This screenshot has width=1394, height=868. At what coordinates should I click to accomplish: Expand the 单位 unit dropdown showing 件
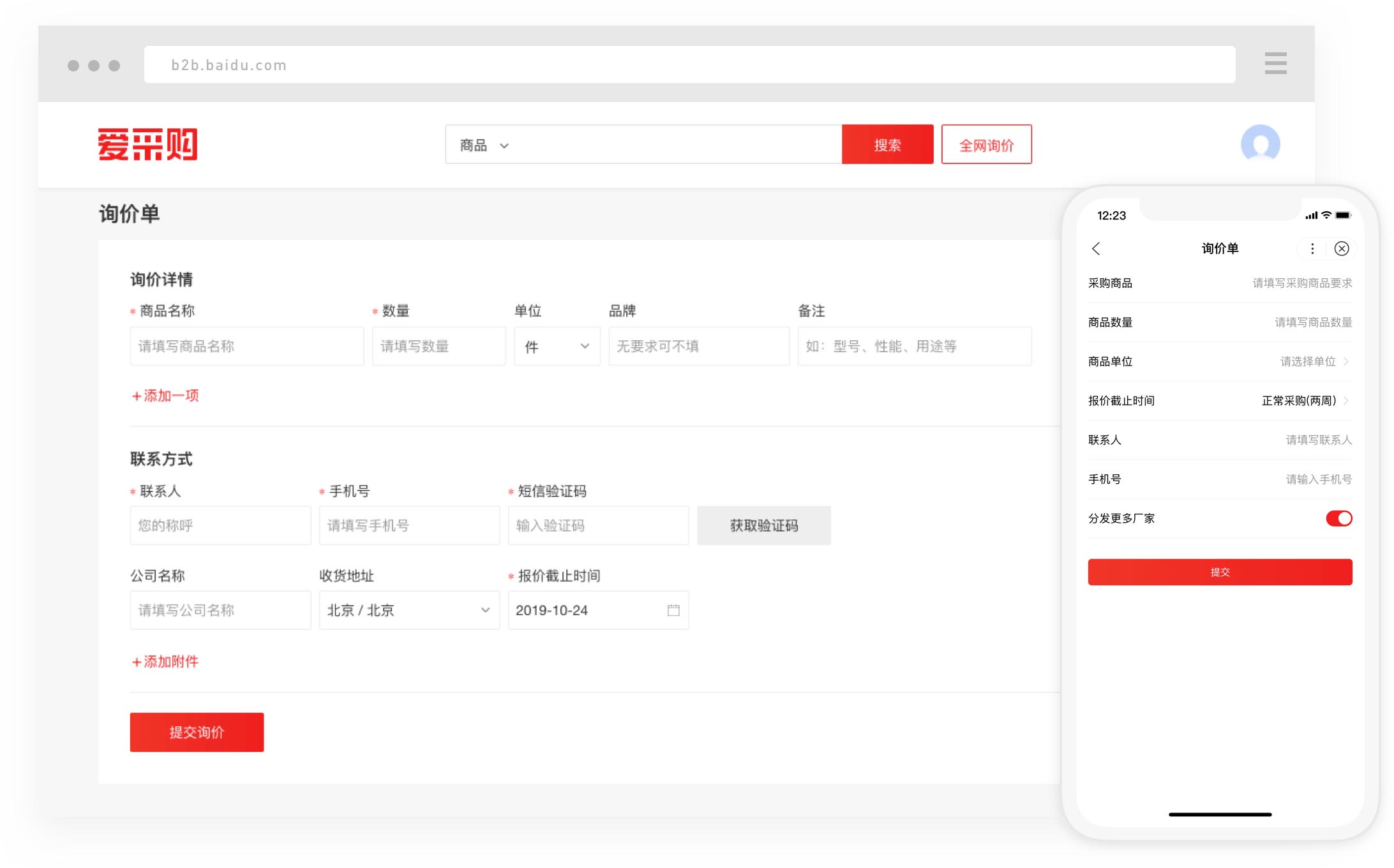click(x=557, y=347)
